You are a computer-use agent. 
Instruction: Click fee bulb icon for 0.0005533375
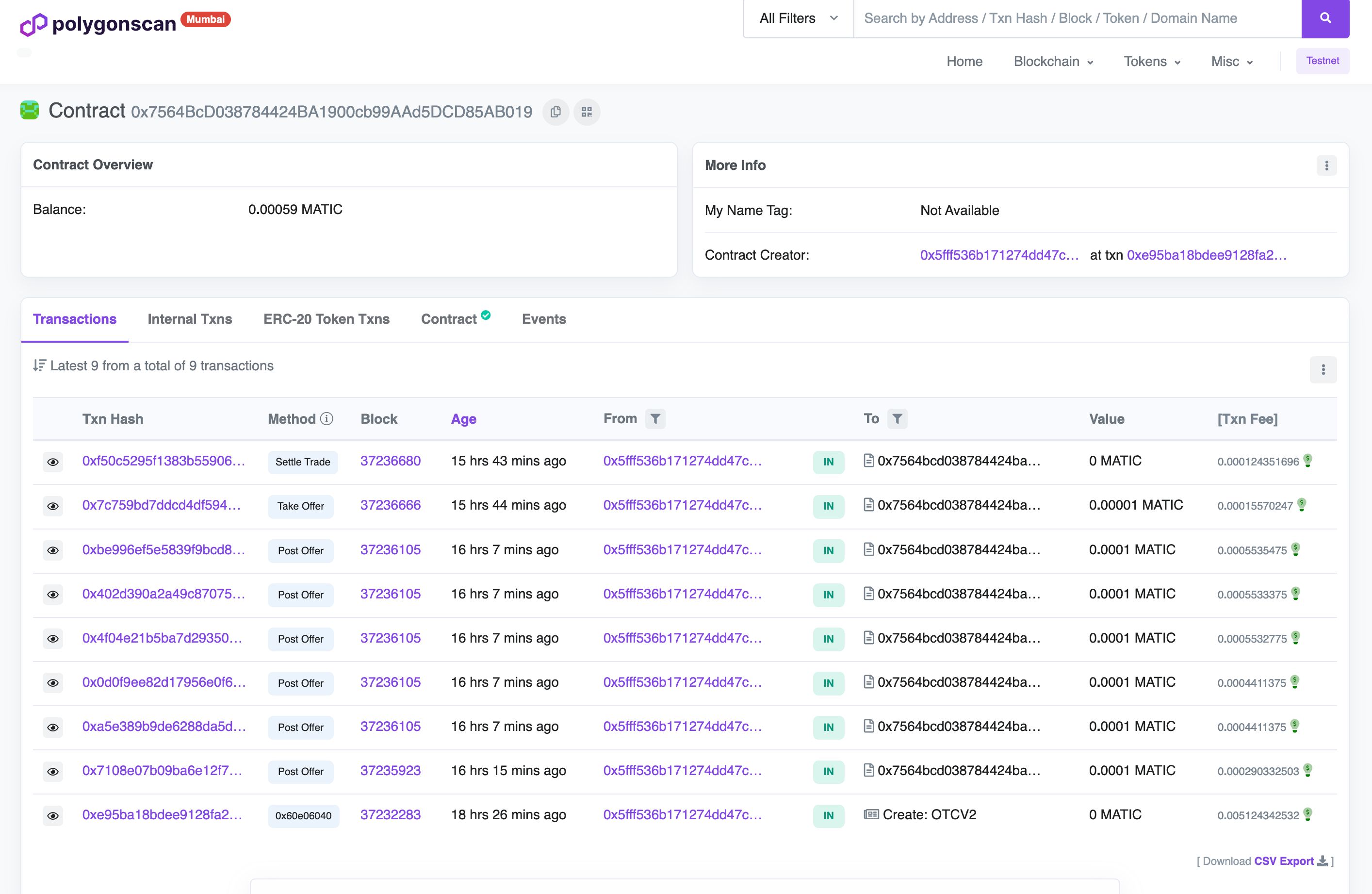pos(1296,594)
